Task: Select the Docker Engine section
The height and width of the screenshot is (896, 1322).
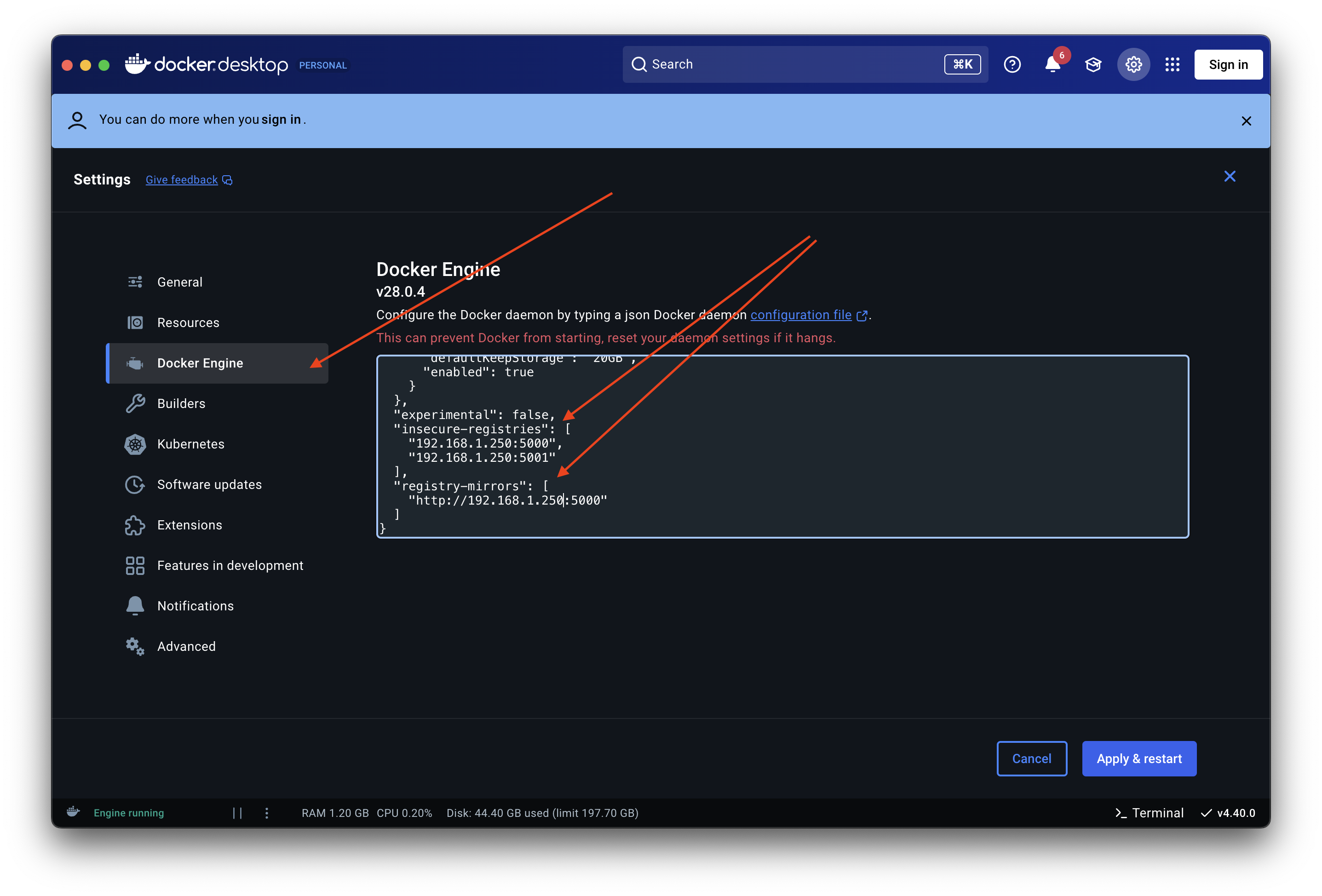Action: click(217, 363)
